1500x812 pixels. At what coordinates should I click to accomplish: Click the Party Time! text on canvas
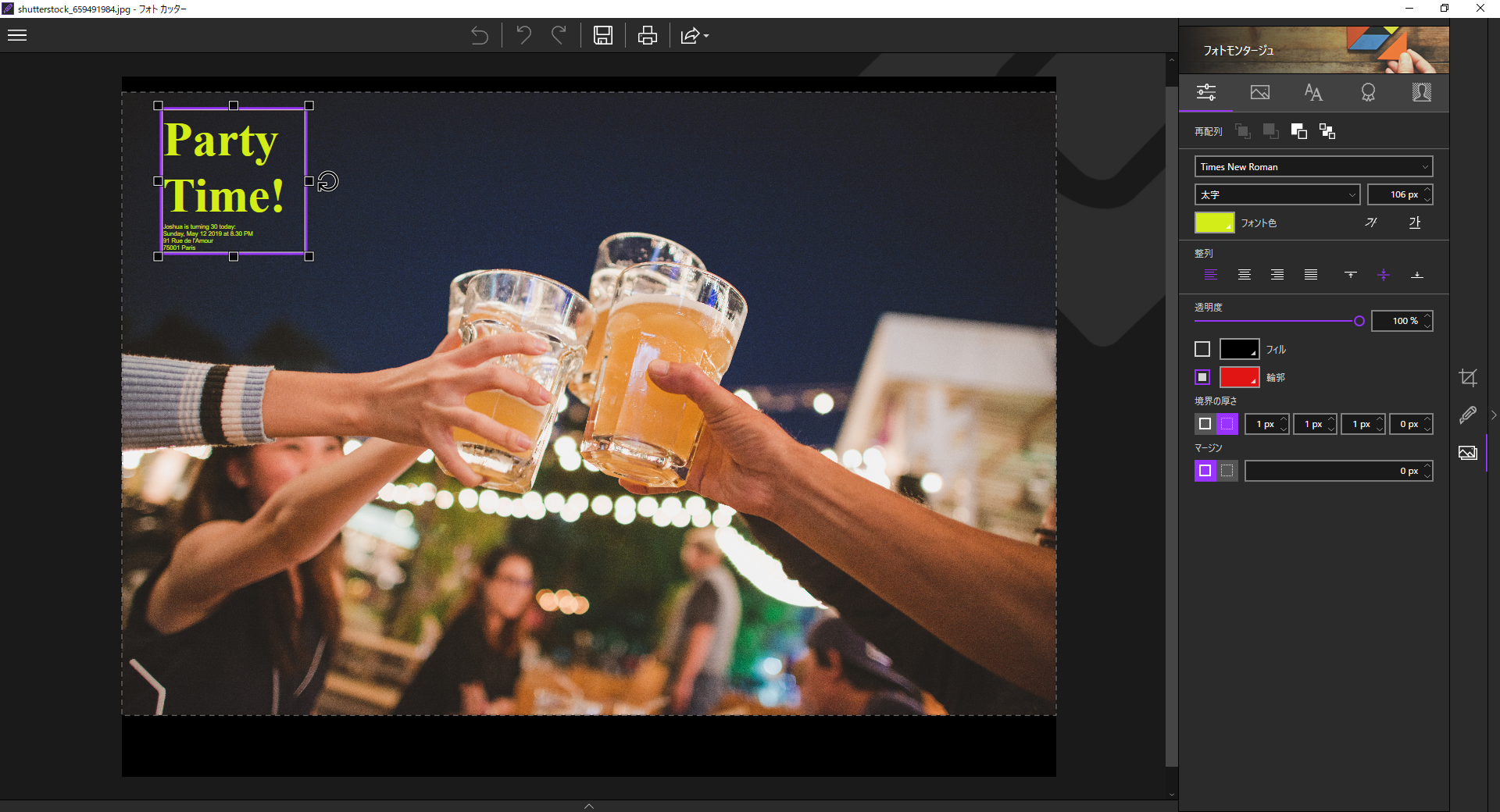point(223,168)
